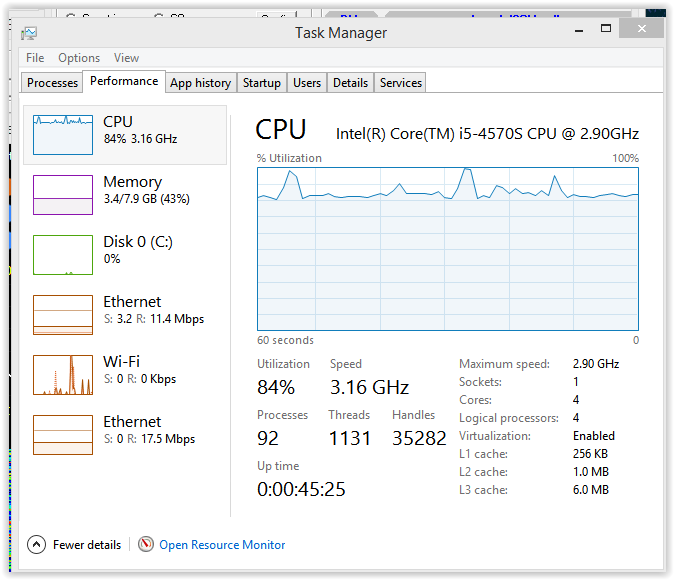Open the View menu

click(126, 58)
